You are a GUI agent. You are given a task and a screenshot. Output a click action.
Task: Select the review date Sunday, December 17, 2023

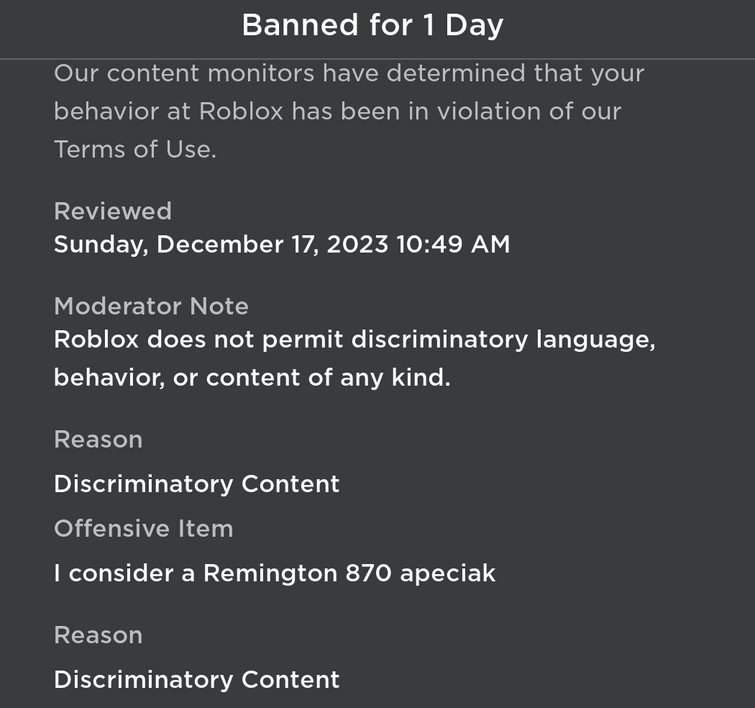click(221, 244)
